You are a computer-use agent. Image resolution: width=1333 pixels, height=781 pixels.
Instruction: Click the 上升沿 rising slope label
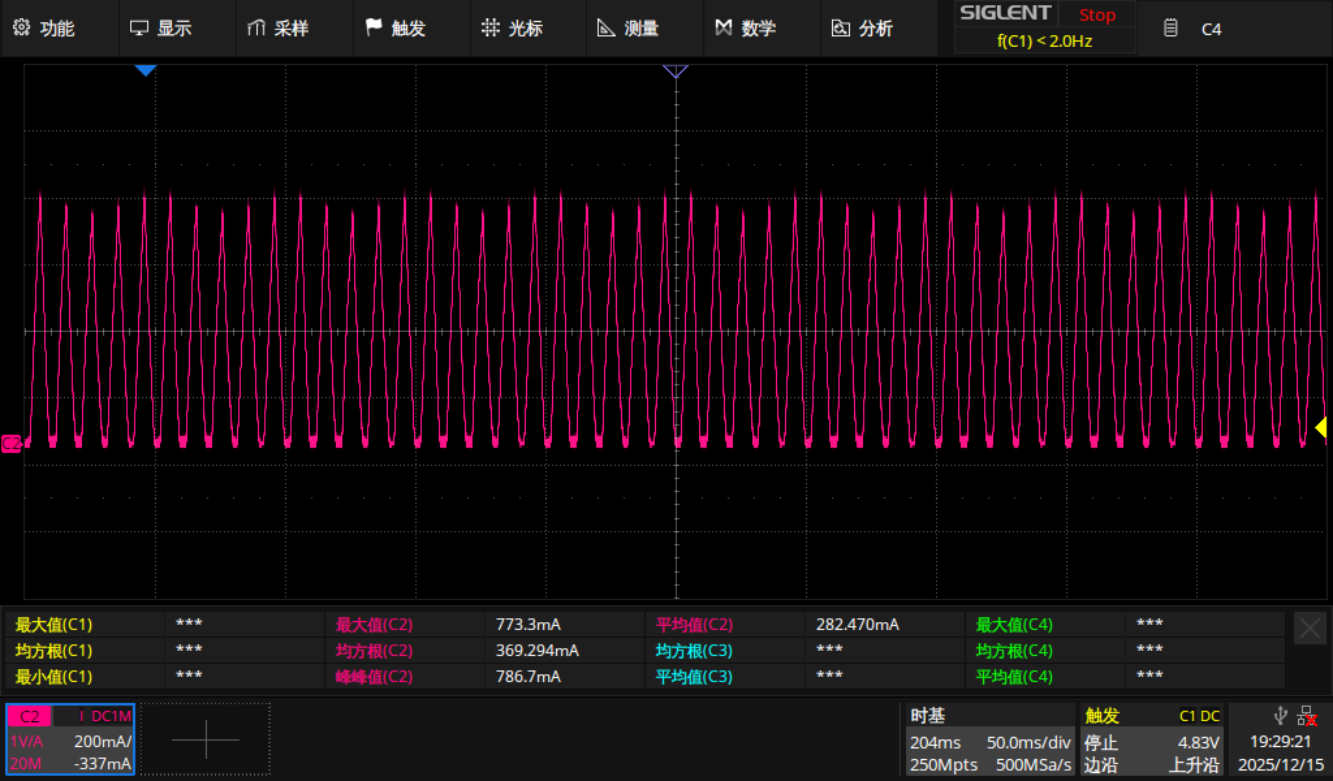coord(1195,765)
